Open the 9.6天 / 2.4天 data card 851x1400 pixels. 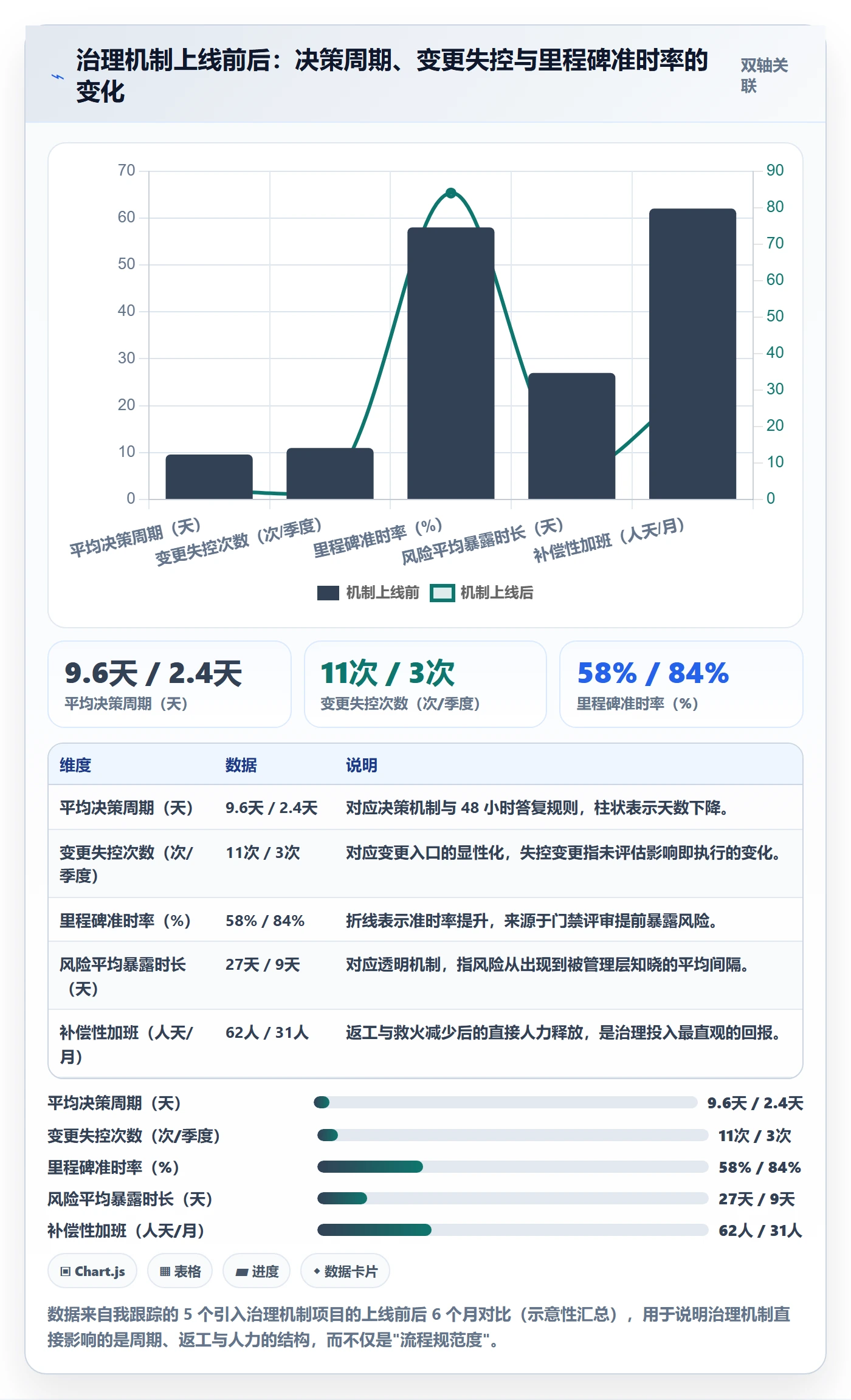[170, 684]
